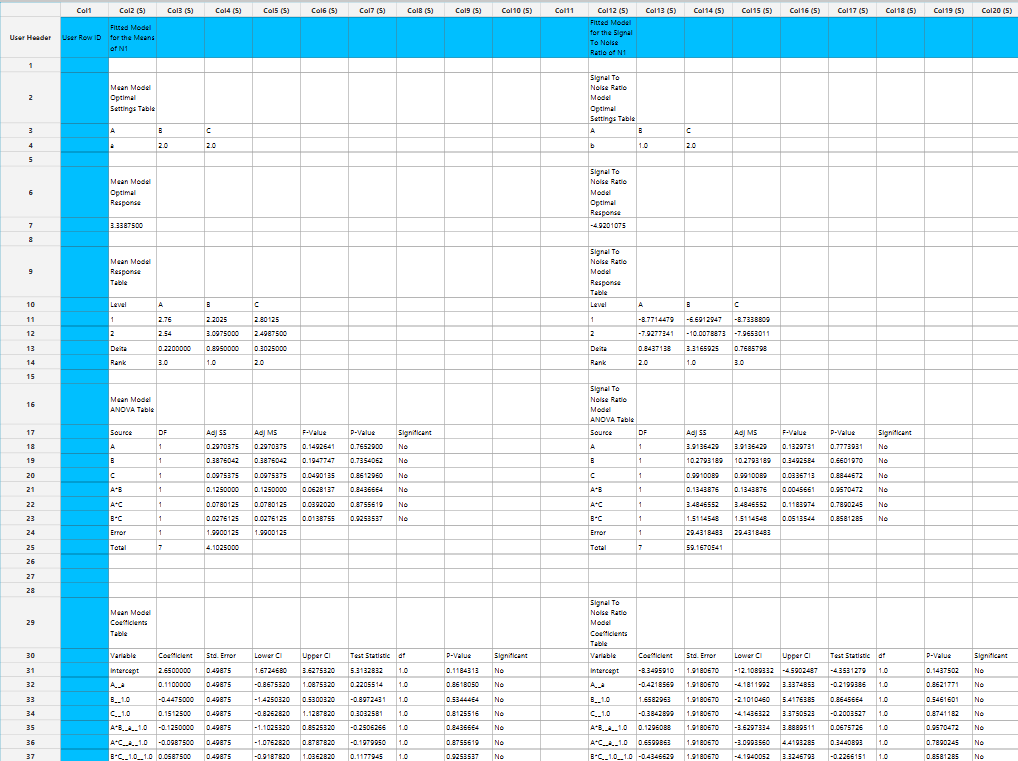Select the Lower CI value -12.1089332

756,671
